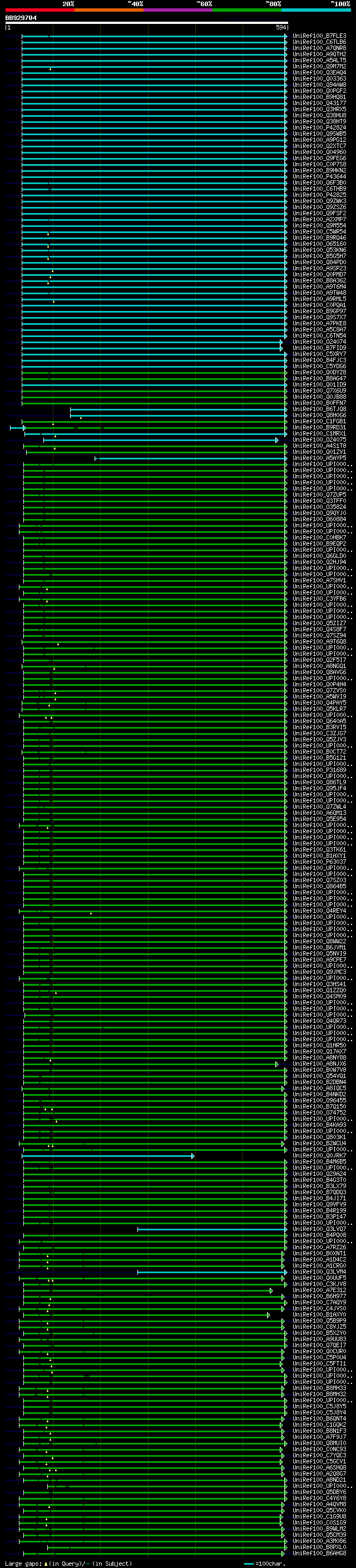Select the UniRef100_B9WLM2 label
Image resolution: width=356 pixels, height=1568 pixels.
point(319,1529)
